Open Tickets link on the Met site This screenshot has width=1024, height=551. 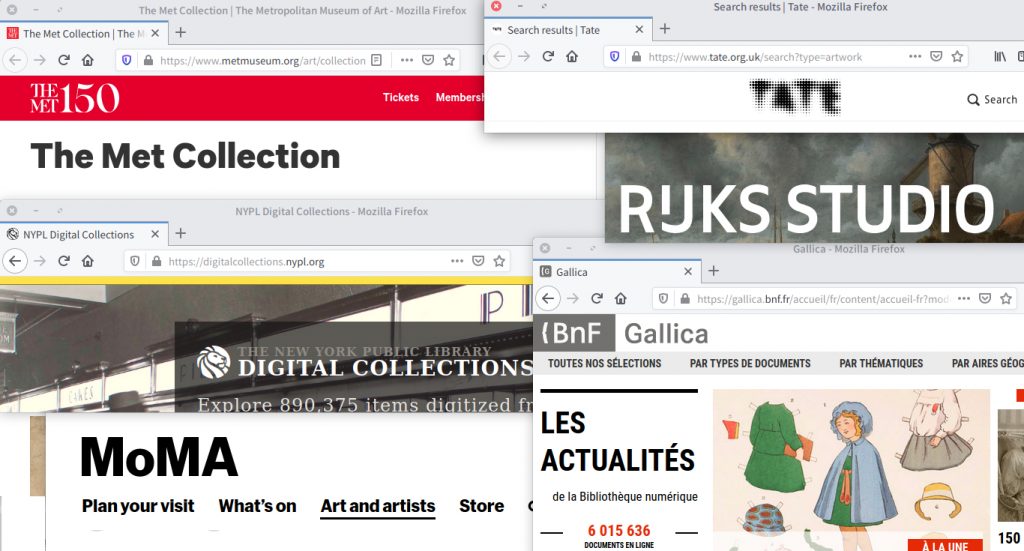(400, 97)
